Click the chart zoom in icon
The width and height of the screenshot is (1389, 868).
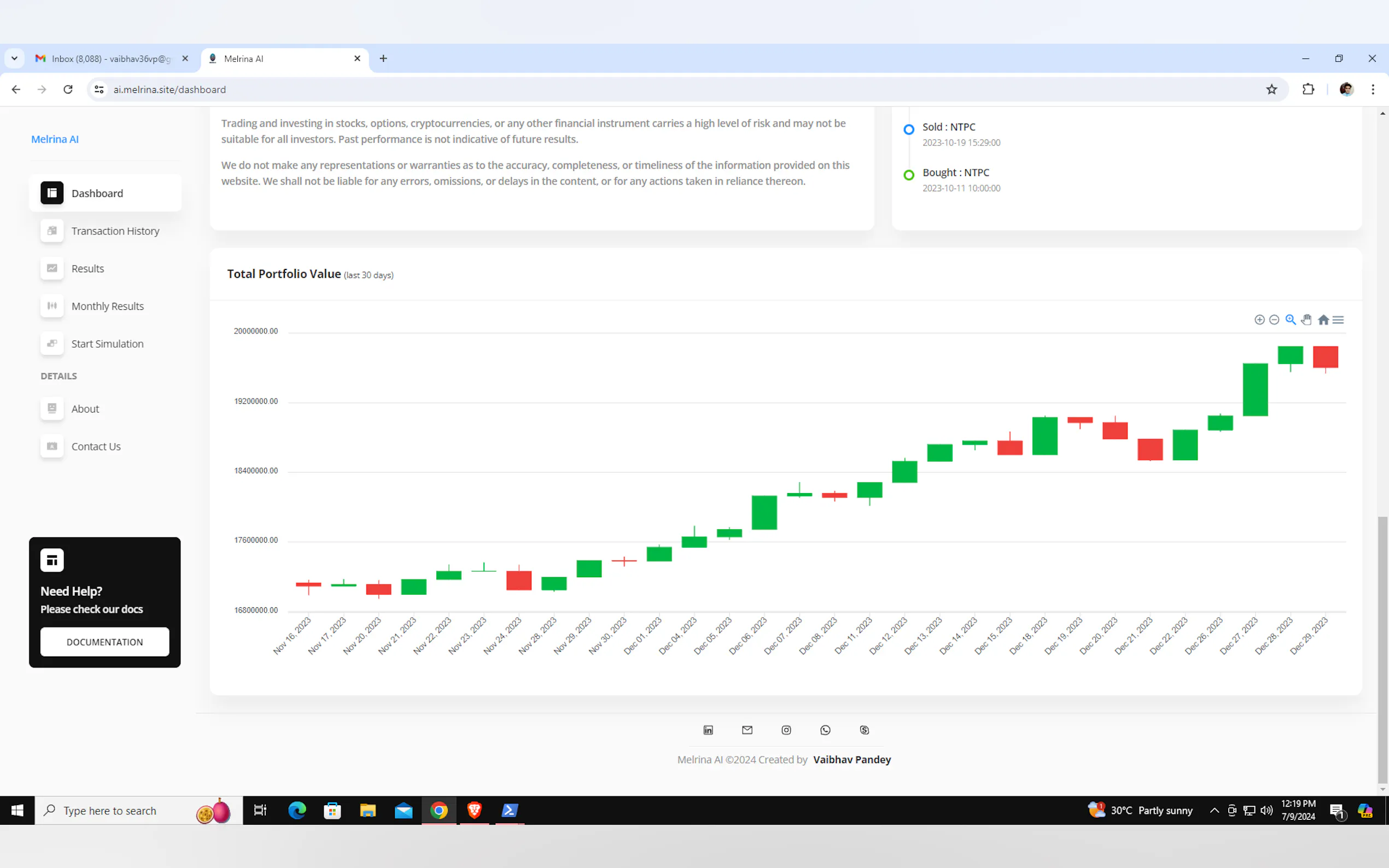(x=1259, y=320)
